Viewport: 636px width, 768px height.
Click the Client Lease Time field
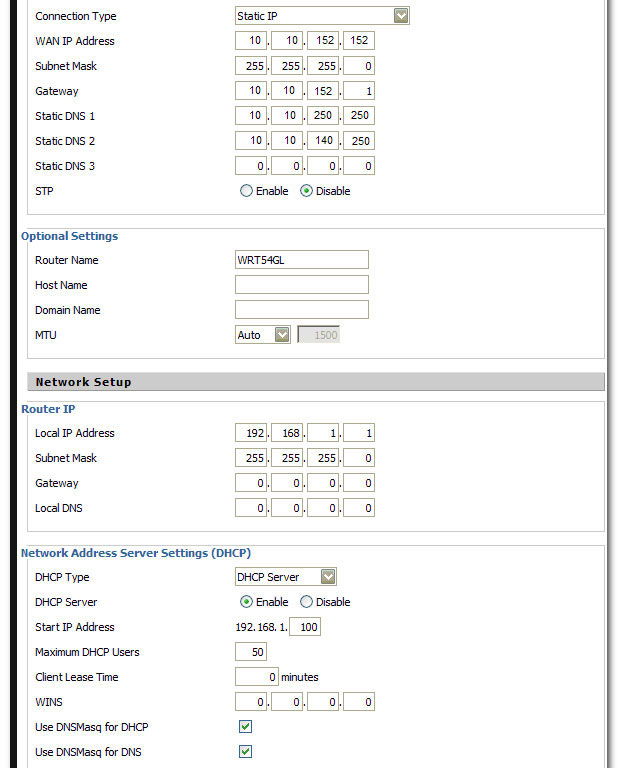click(x=257, y=677)
